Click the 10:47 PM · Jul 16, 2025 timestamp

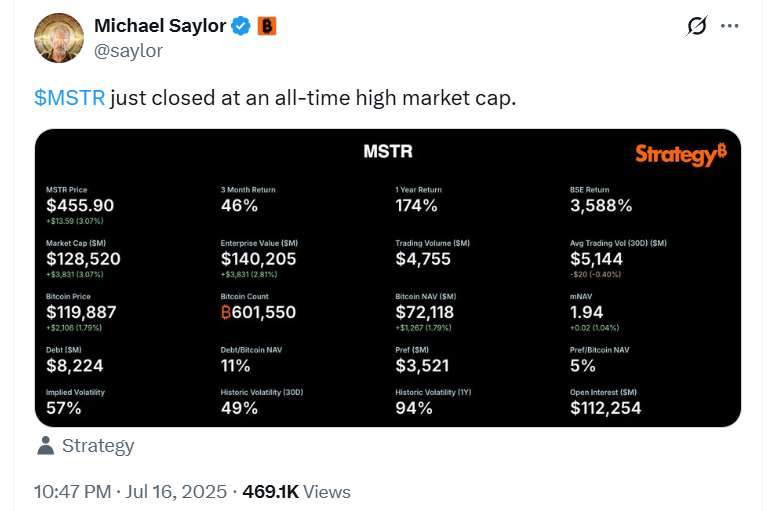point(130,492)
